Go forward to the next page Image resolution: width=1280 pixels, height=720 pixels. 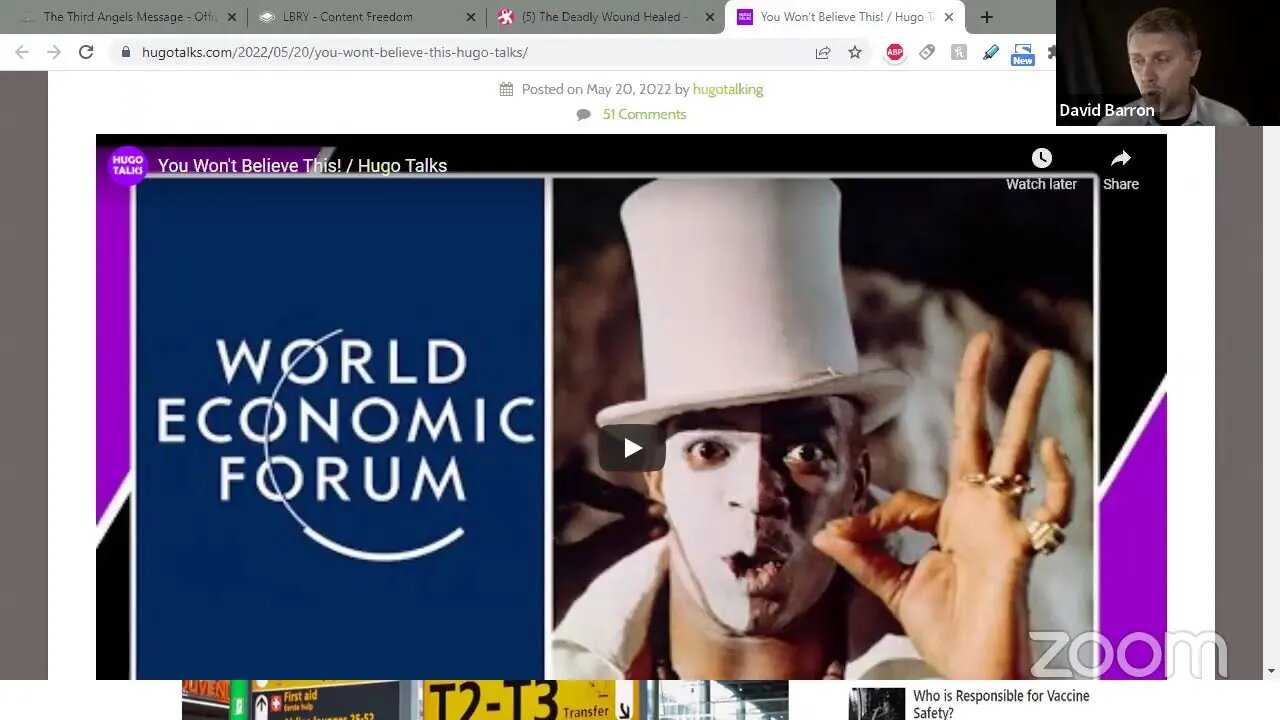click(x=54, y=52)
